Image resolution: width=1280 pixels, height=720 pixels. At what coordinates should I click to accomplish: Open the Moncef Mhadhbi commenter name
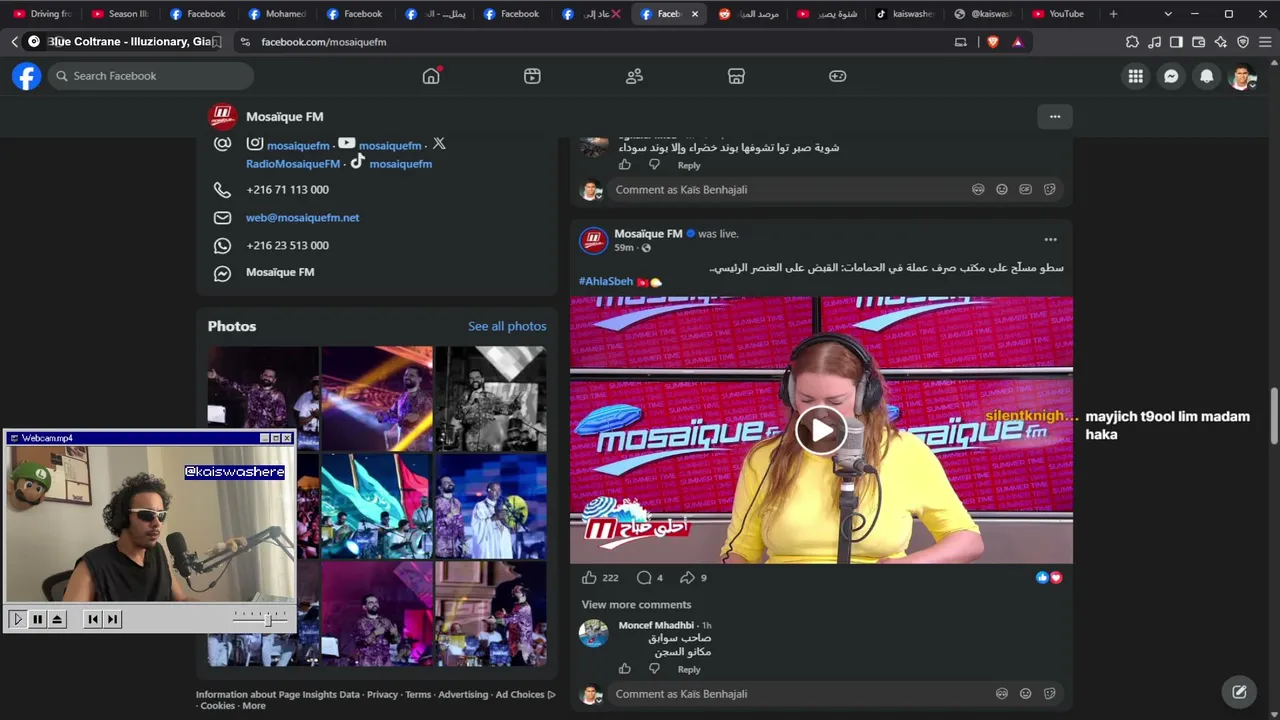point(656,626)
